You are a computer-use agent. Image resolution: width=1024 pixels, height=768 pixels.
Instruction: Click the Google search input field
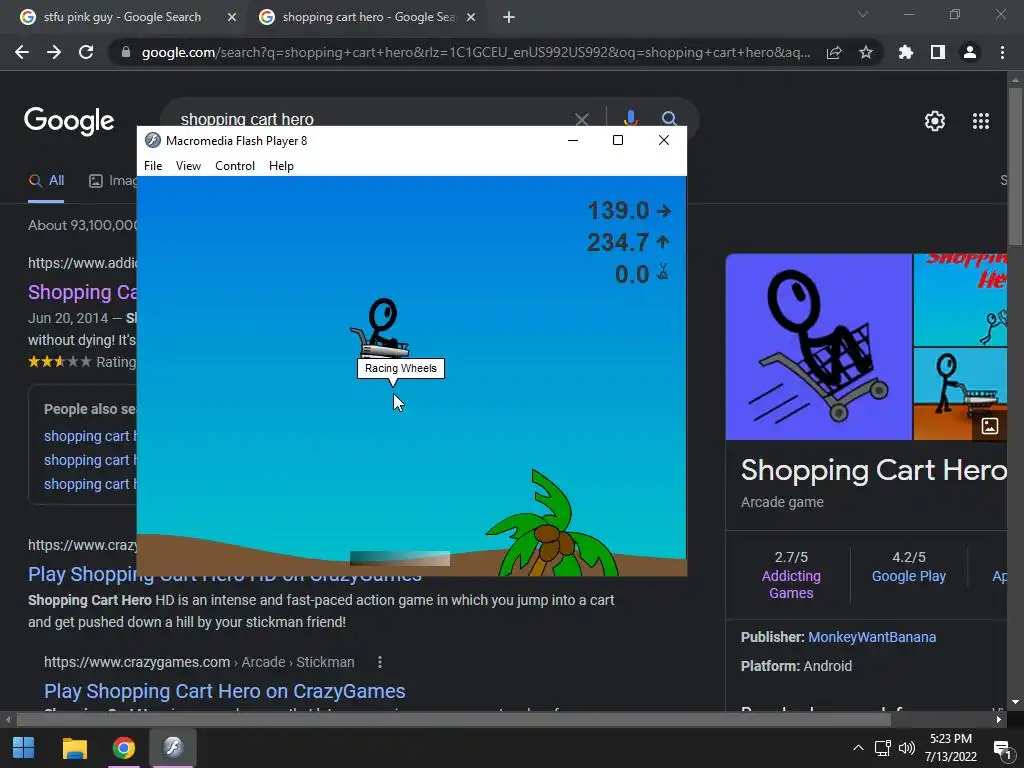372,119
